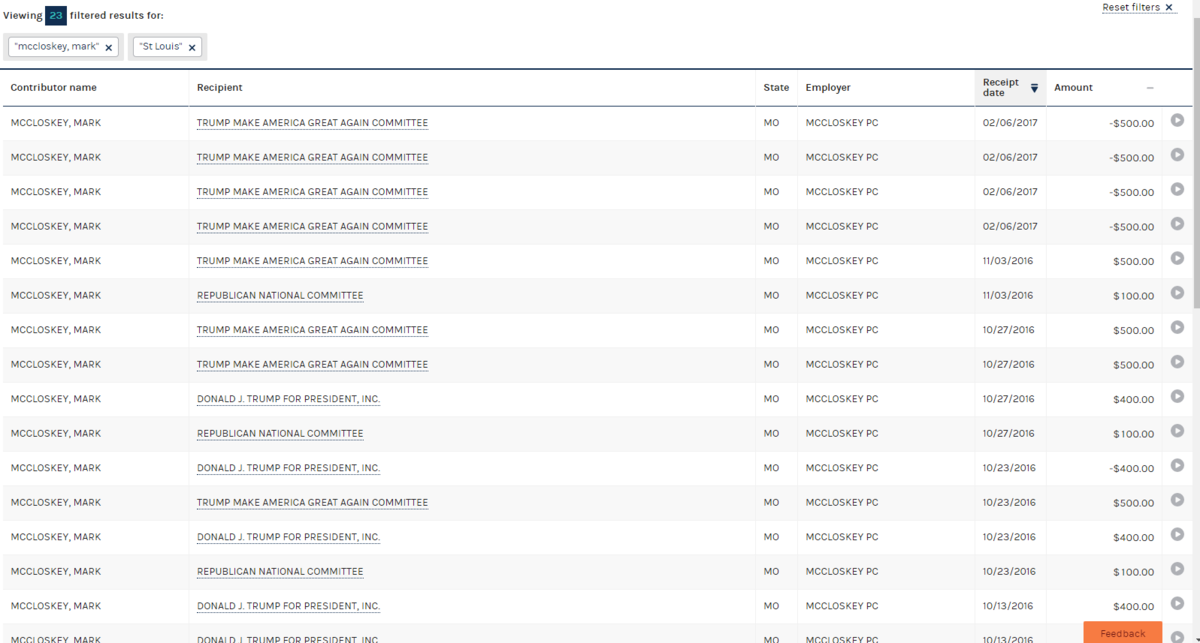Open Donald J. Trump for President link dated 10/27/2016
The image size is (1200, 643).
[288, 399]
